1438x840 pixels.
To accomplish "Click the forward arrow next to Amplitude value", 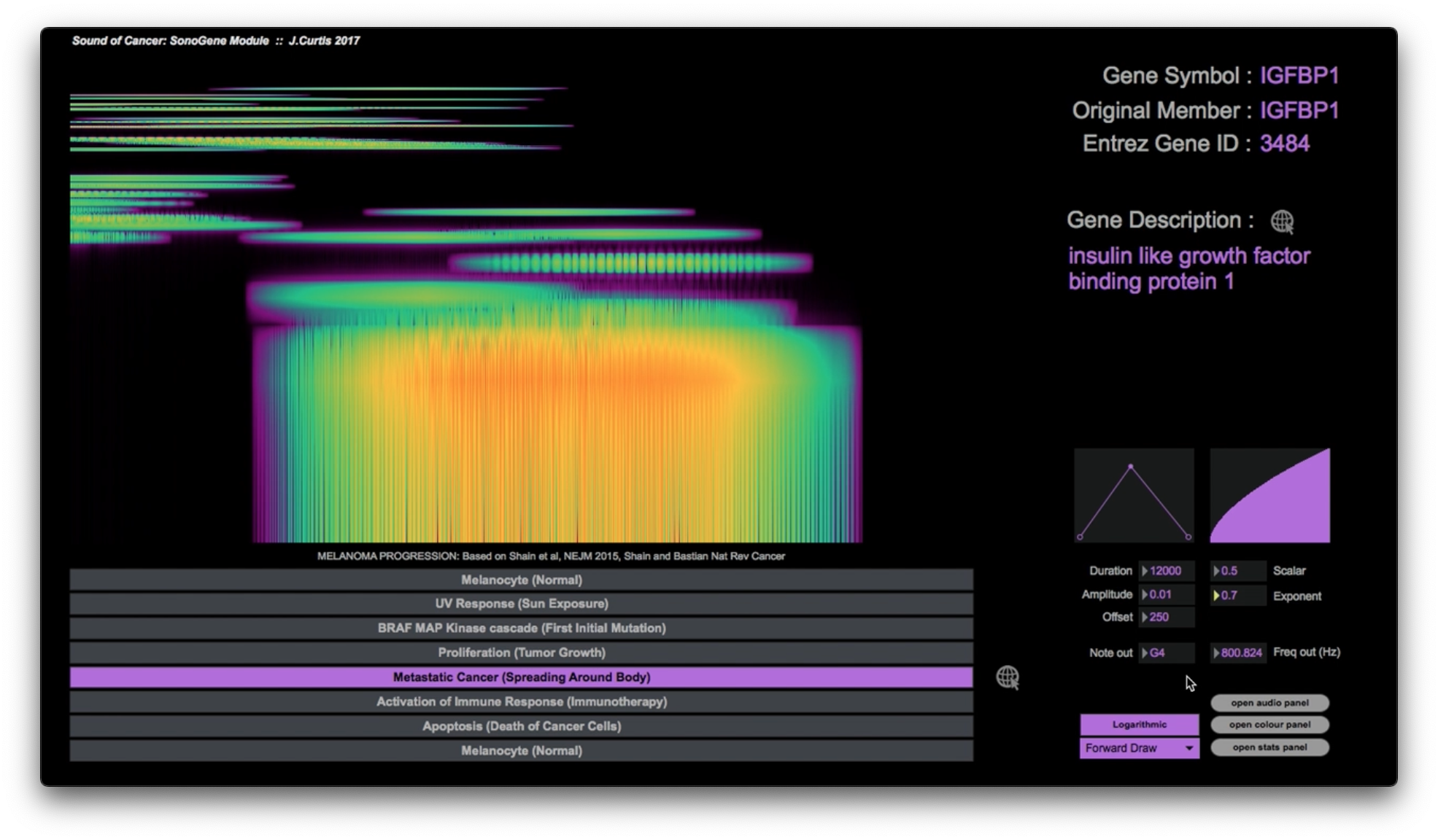I will click(1144, 594).
